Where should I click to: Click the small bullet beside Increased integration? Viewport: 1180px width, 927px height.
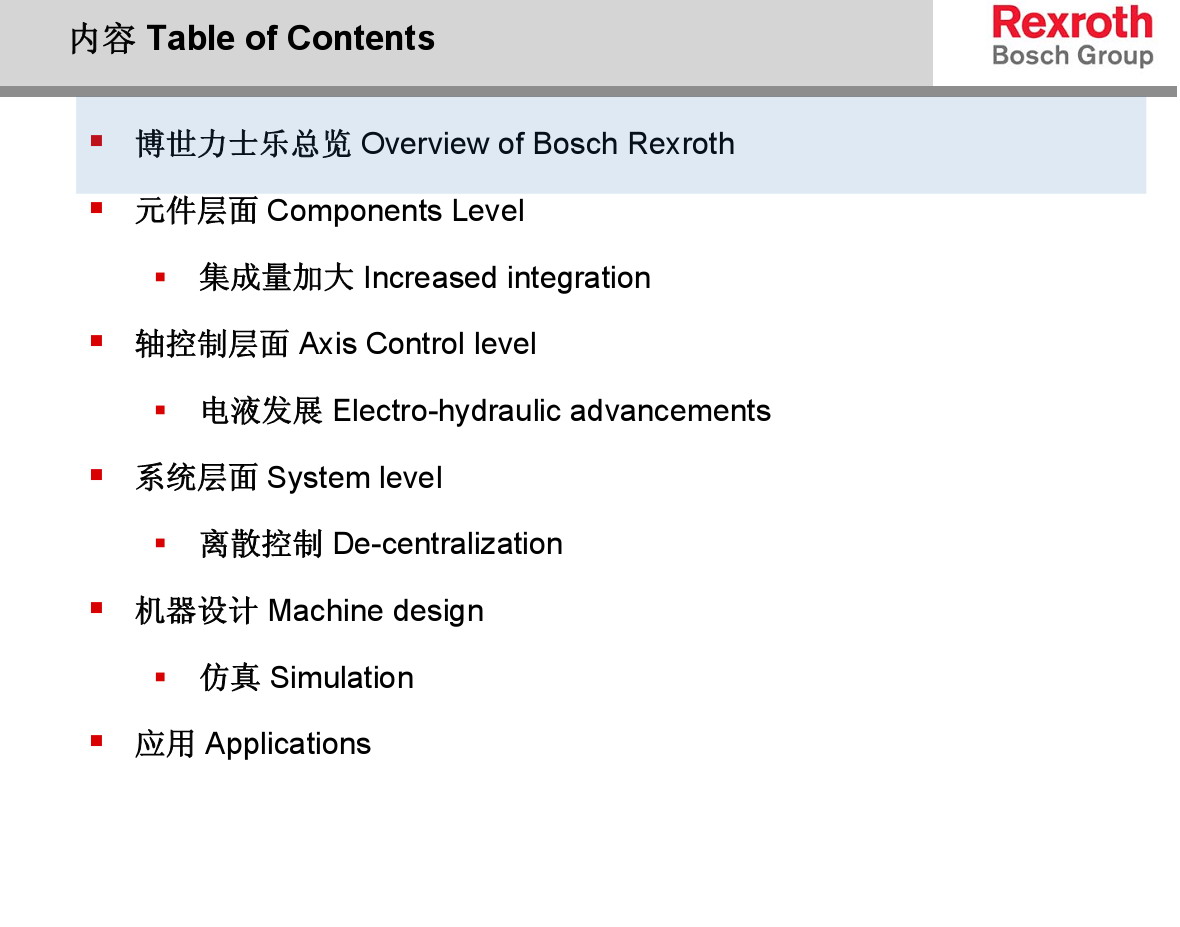[x=160, y=276]
